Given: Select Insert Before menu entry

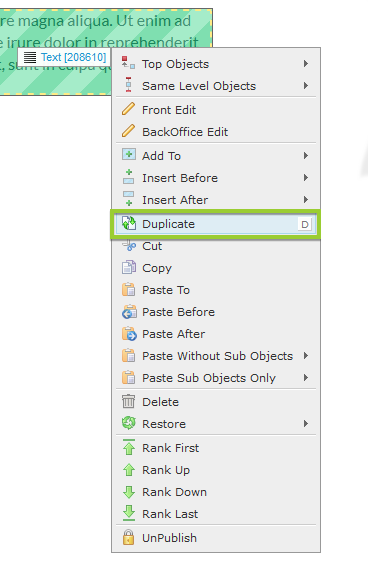Looking at the screenshot, I should (216, 178).
